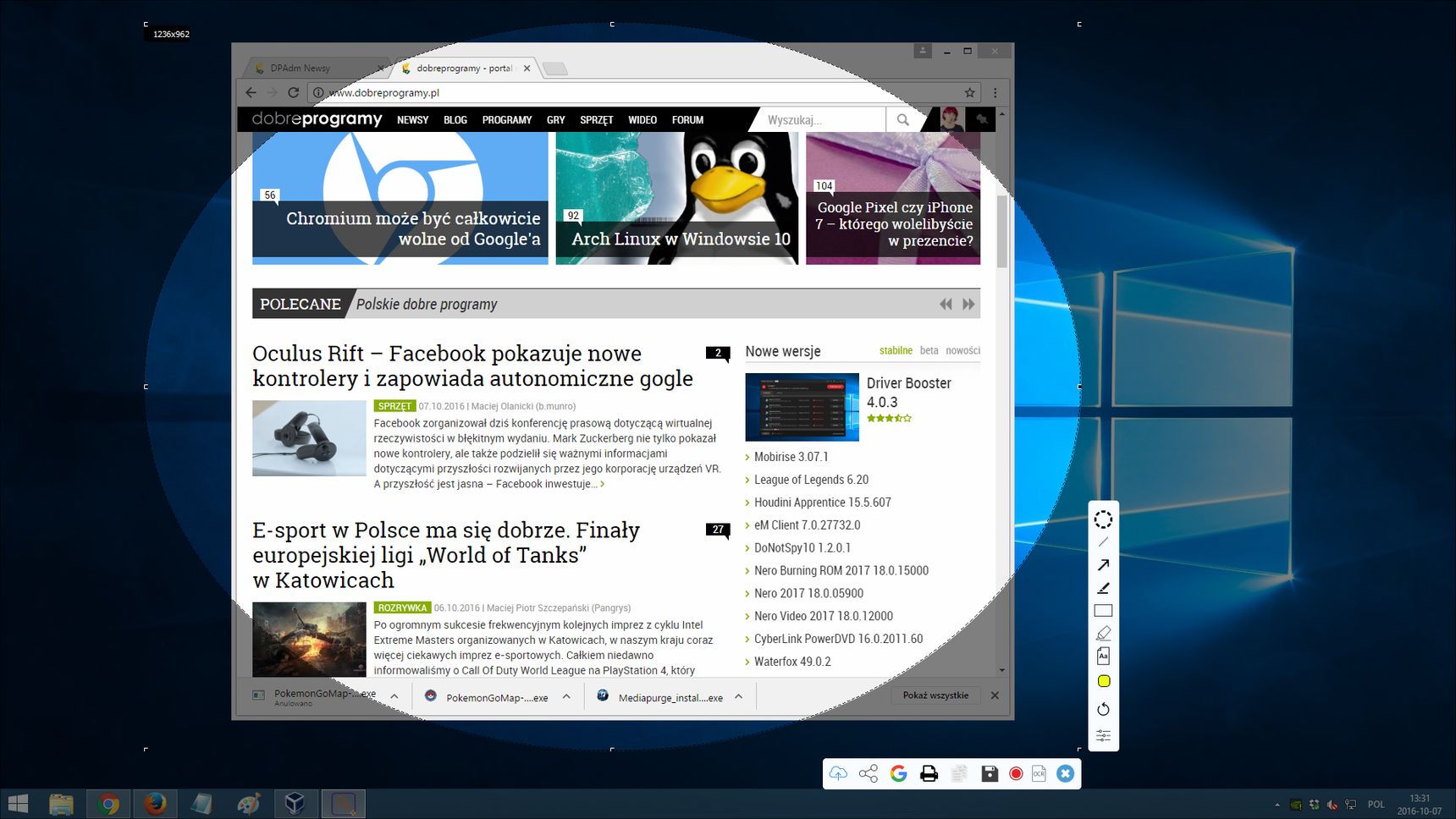This screenshot has width=1456, height=819.
Task: Open Oculus Rift article headline
Action: tap(472, 366)
